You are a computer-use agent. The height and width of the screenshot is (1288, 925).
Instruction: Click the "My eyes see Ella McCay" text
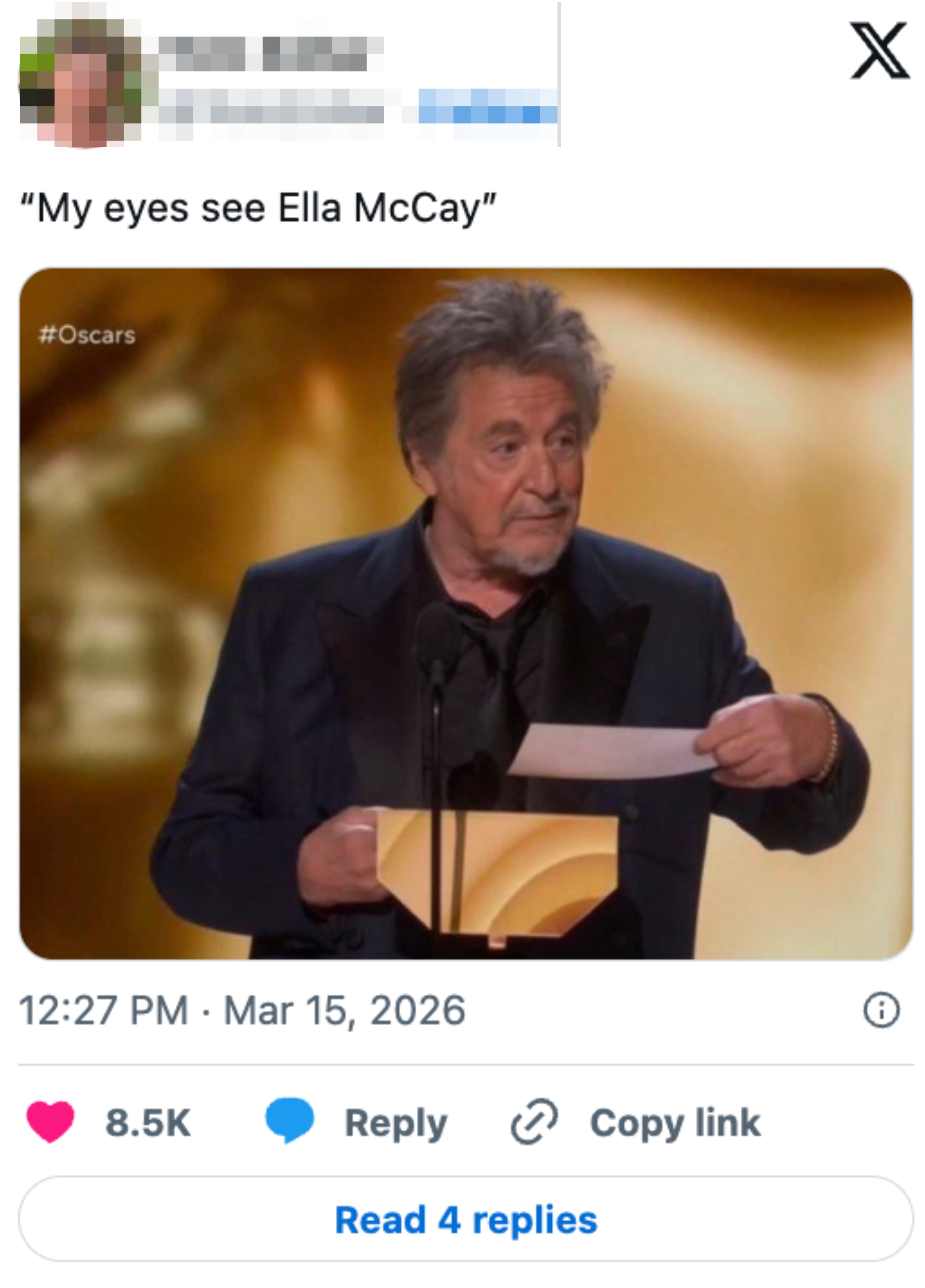(259, 209)
